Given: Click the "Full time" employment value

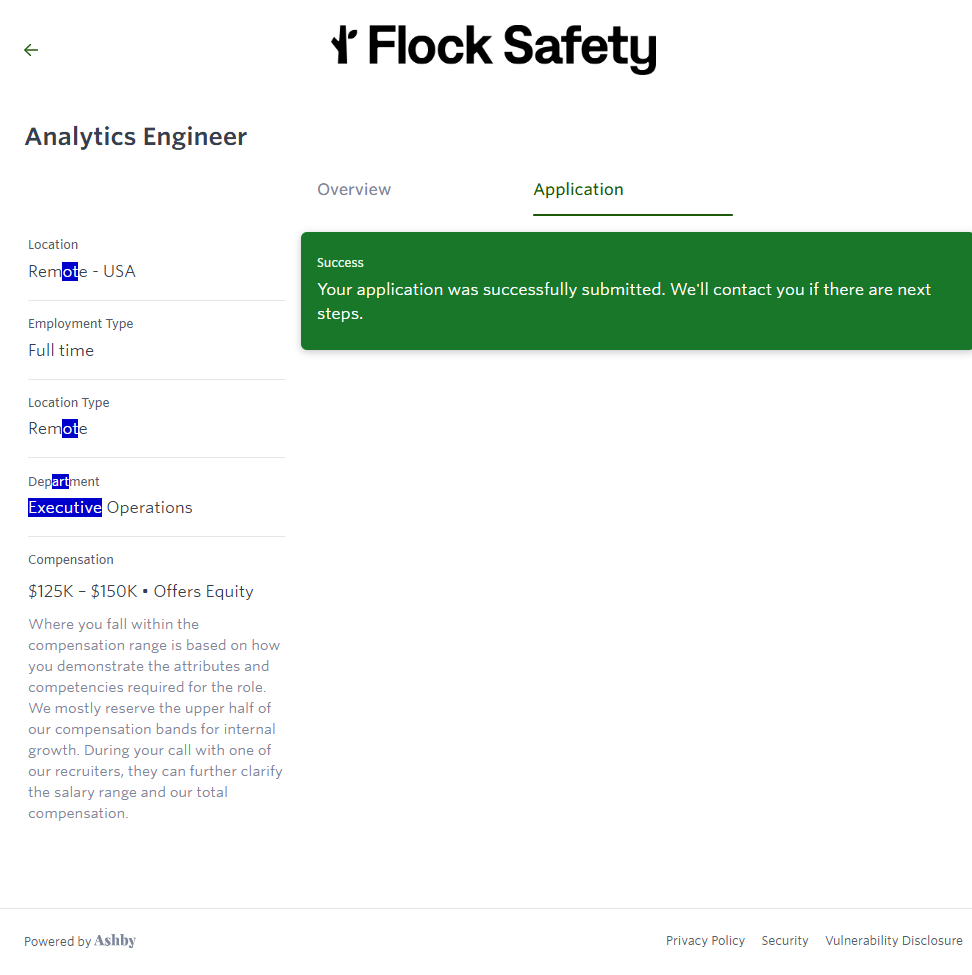Looking at the screenshot, I should point(61,350).
